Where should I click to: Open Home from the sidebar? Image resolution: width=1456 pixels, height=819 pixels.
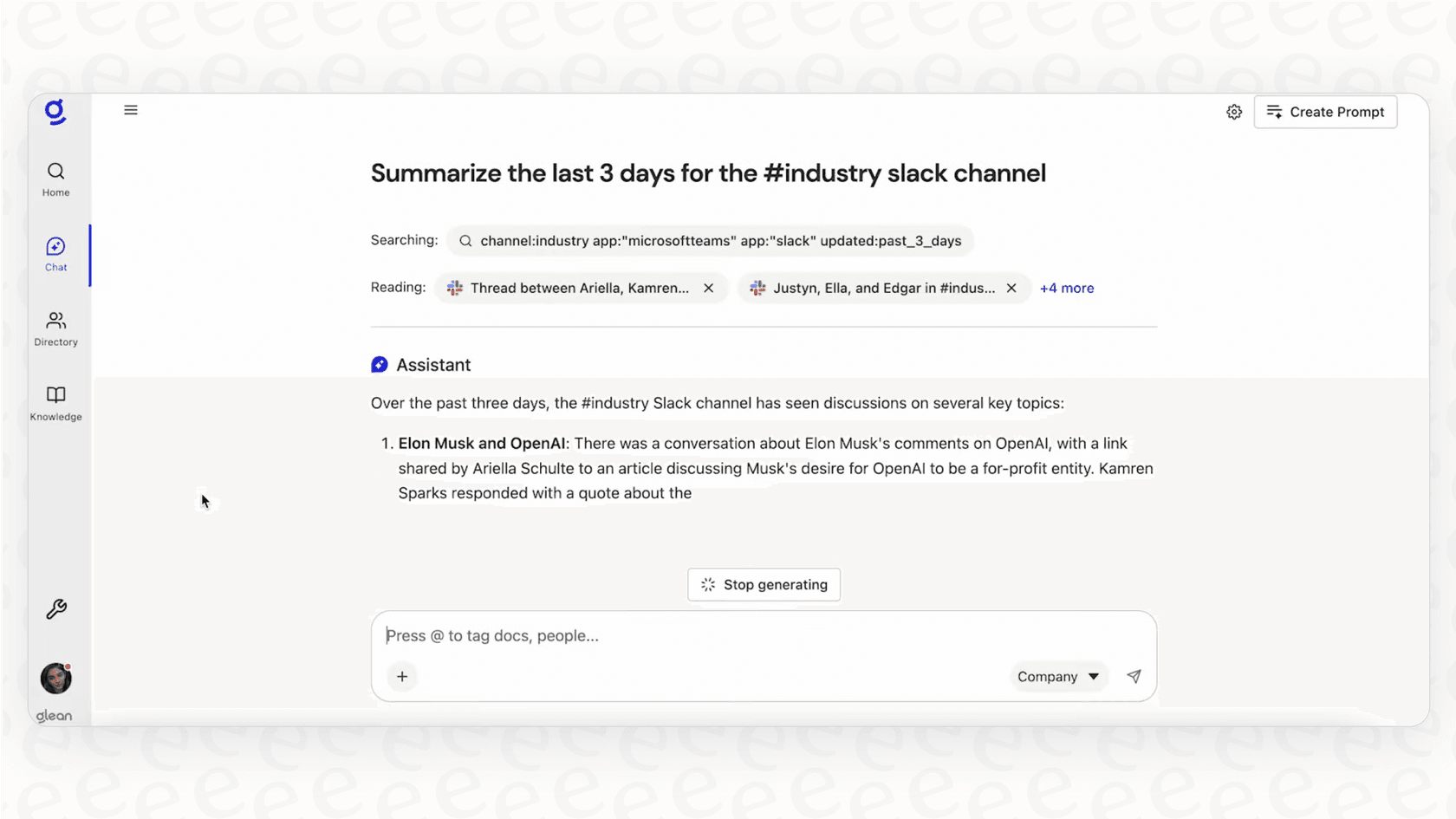pyautogui.click(x=55, y=178)
